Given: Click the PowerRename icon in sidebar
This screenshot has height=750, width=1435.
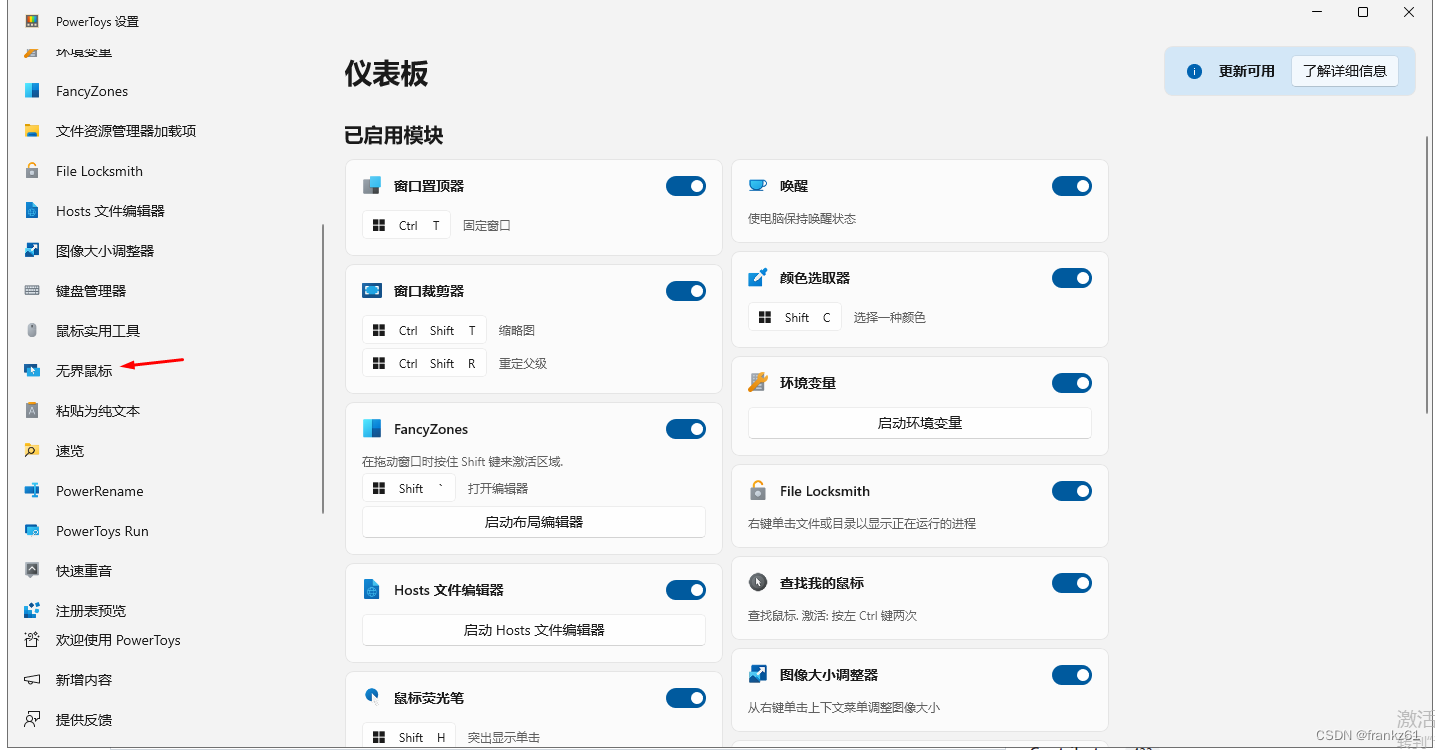Looking at the screenshot, I should coord(32,491).
